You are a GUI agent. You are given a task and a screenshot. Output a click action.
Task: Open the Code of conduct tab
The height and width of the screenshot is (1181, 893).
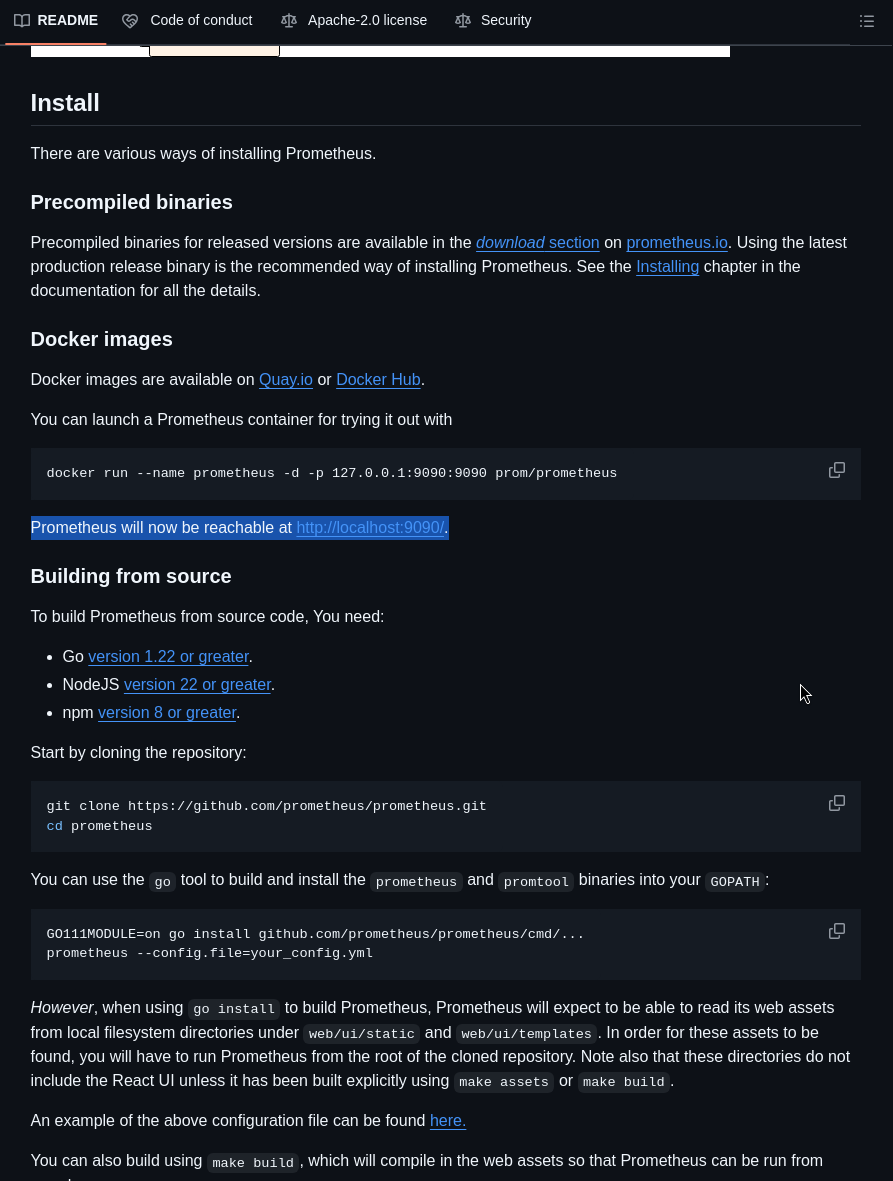point(200,21)
